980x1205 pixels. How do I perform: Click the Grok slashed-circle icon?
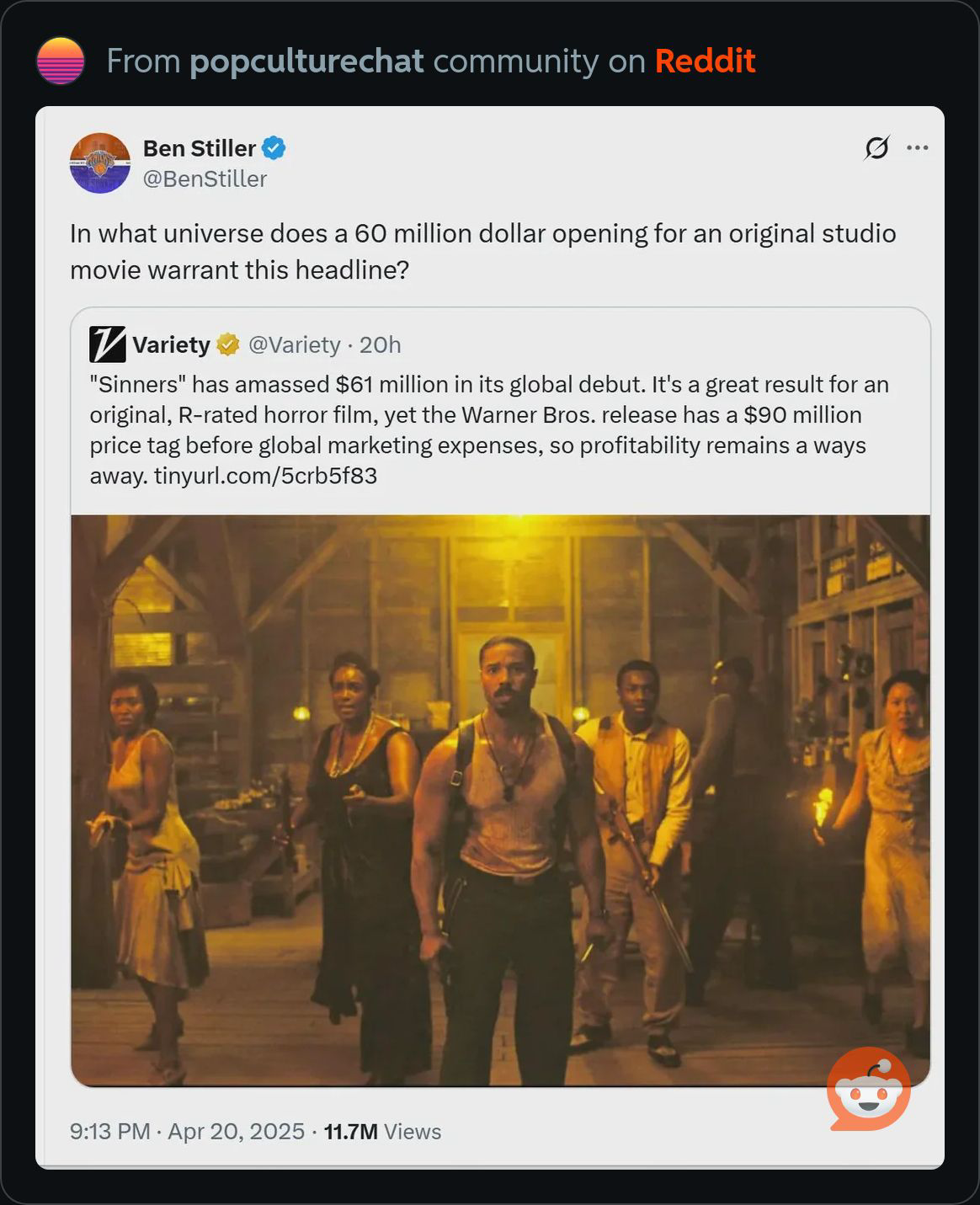click(876, 148)
